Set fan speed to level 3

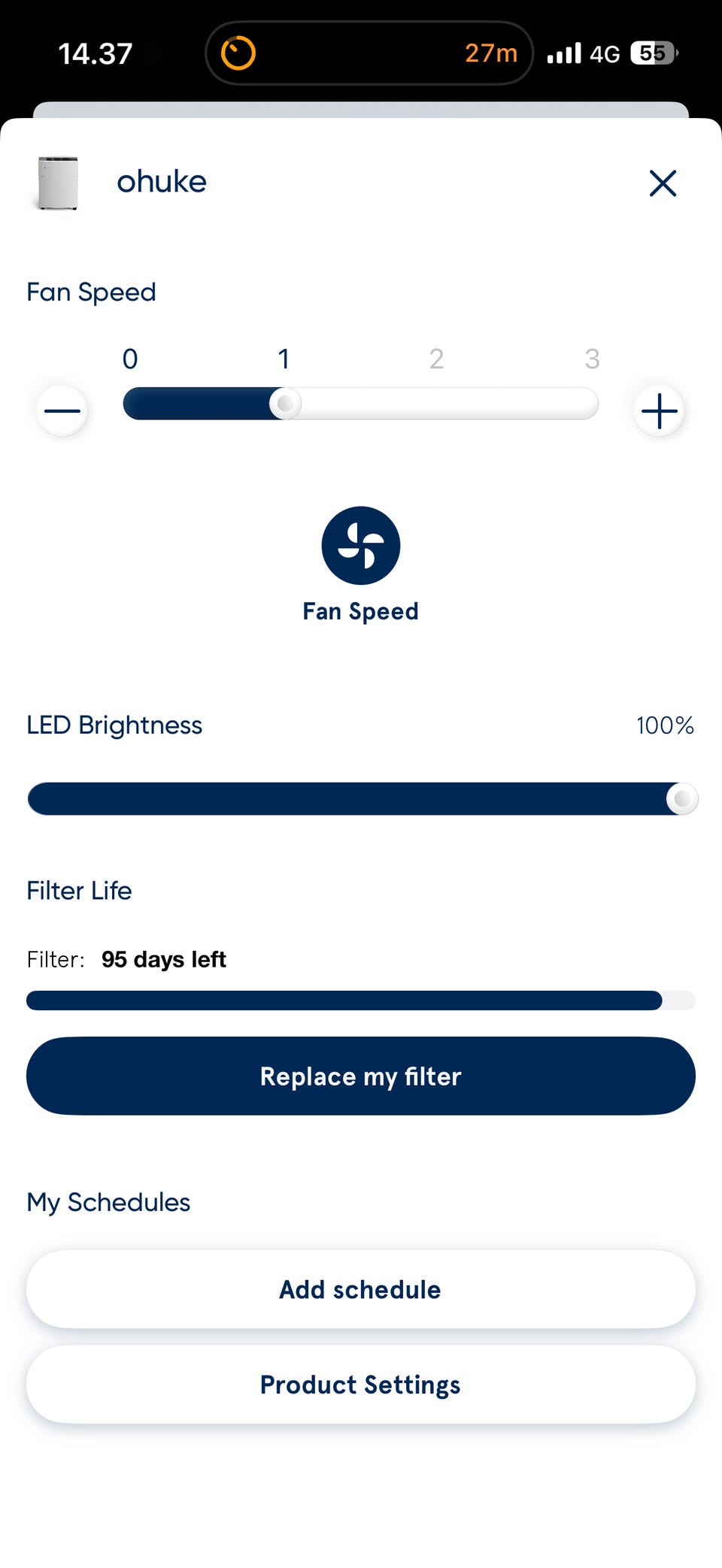[591, 404]
